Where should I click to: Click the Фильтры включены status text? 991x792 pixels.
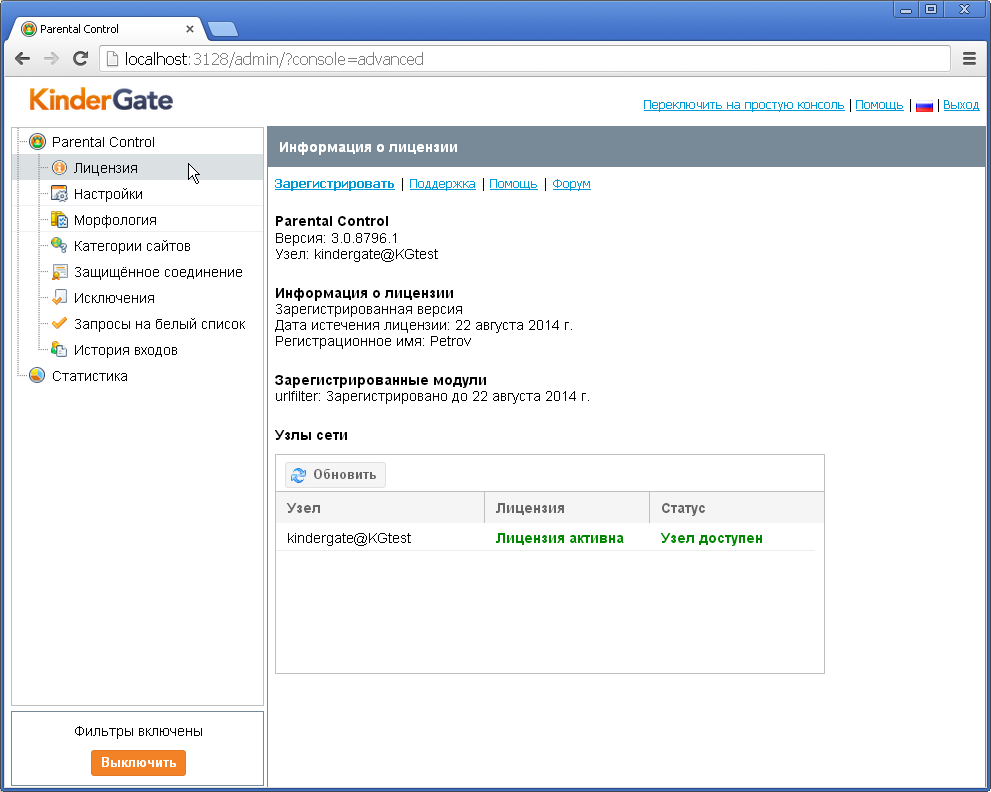[x=138, y=731]
